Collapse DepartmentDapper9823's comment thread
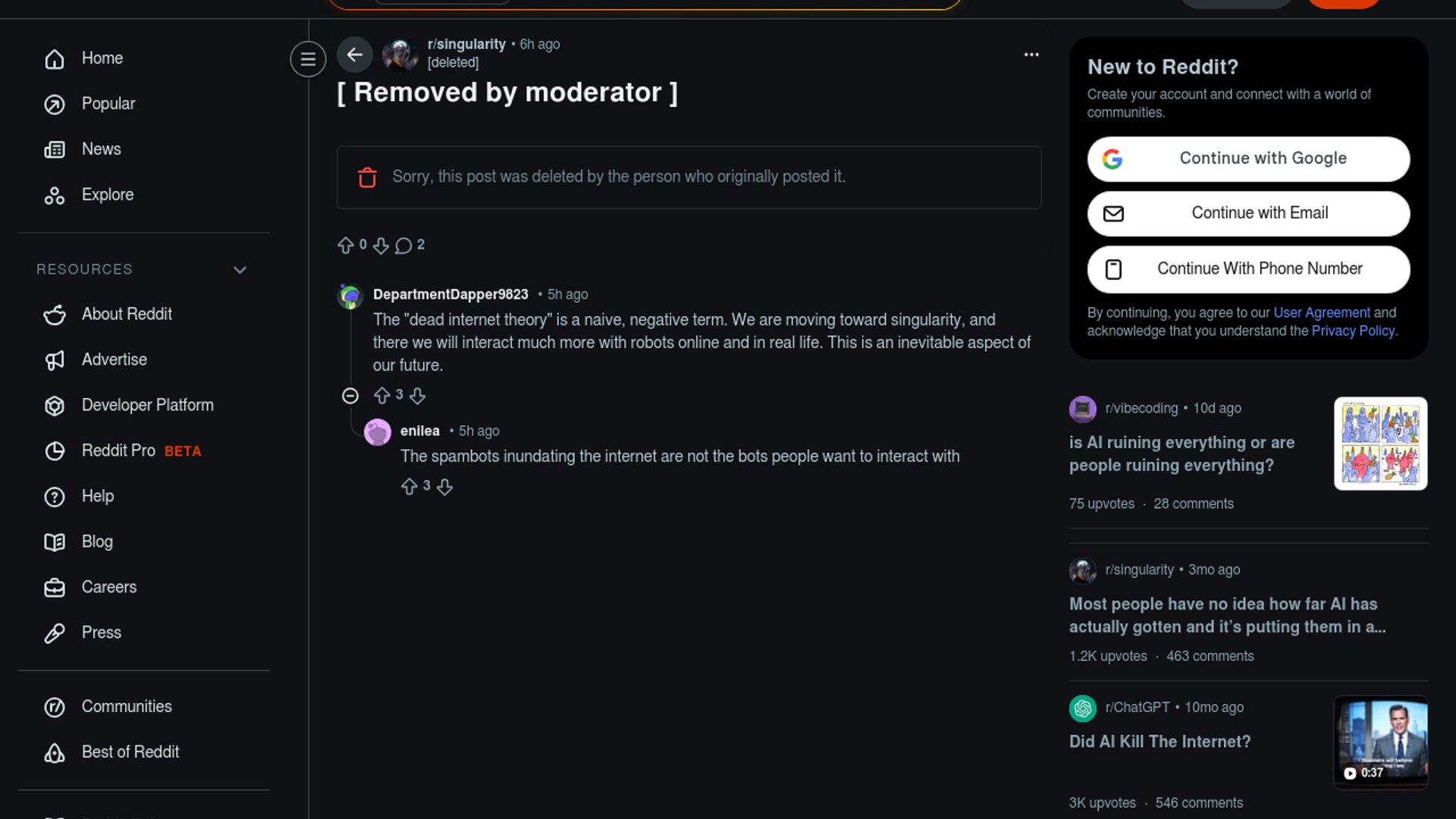The height and width of the screenshot is (819, 1456). pos(350,396)
